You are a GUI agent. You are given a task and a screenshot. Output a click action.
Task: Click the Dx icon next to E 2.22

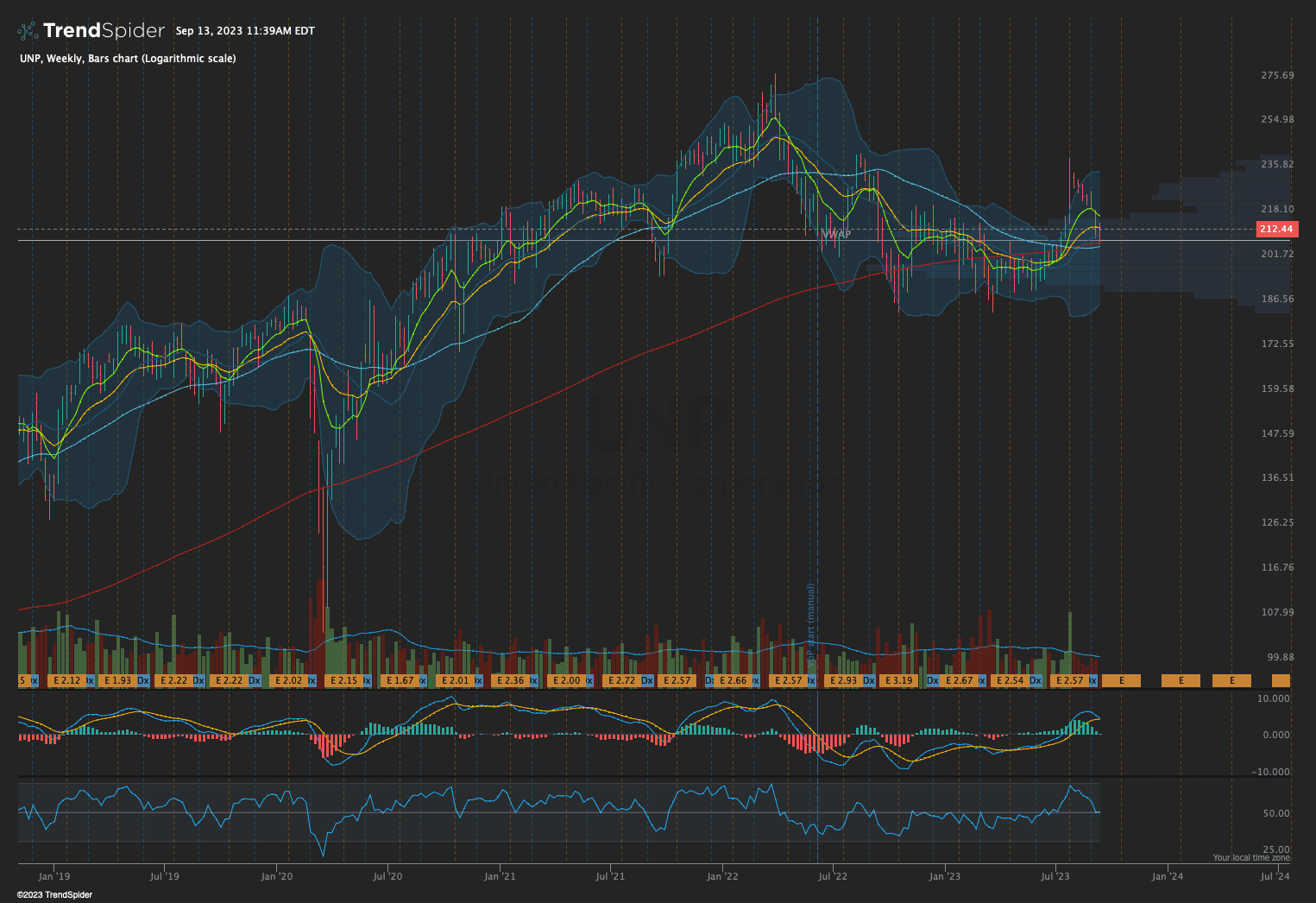point(198,679)
